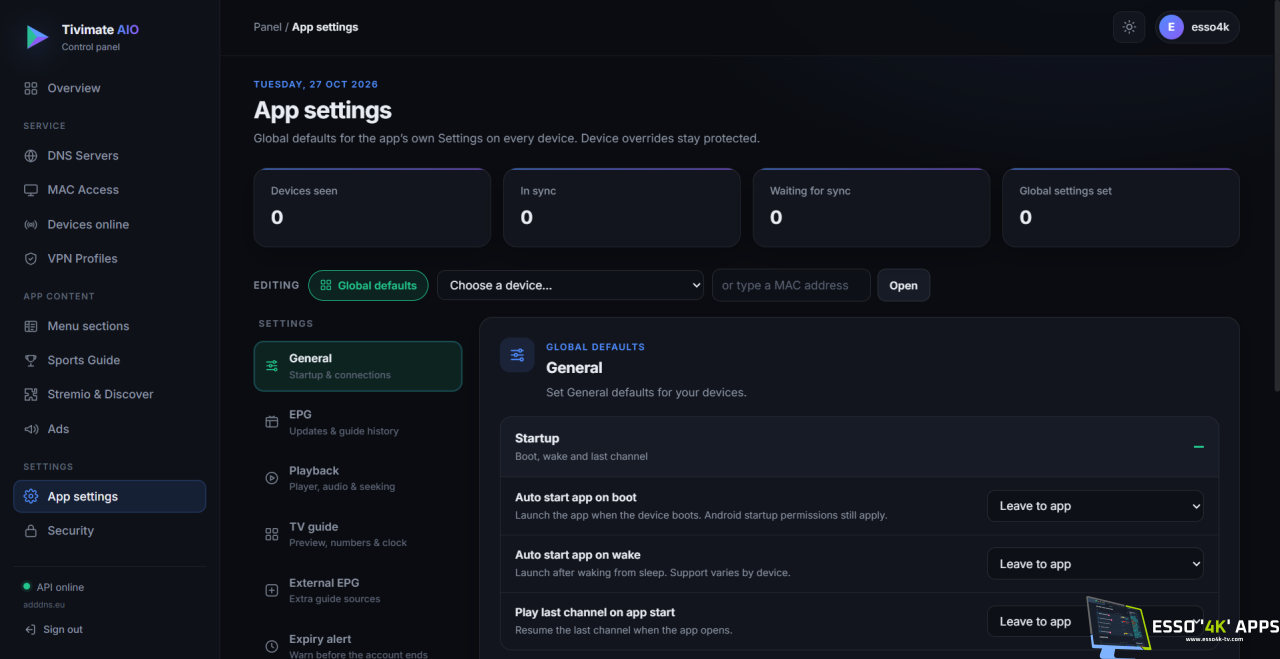The width and height of the screenshot is (1280, 659).
Task: Click the MAC Access monitor icon
Action: click(x=31, y=190)
